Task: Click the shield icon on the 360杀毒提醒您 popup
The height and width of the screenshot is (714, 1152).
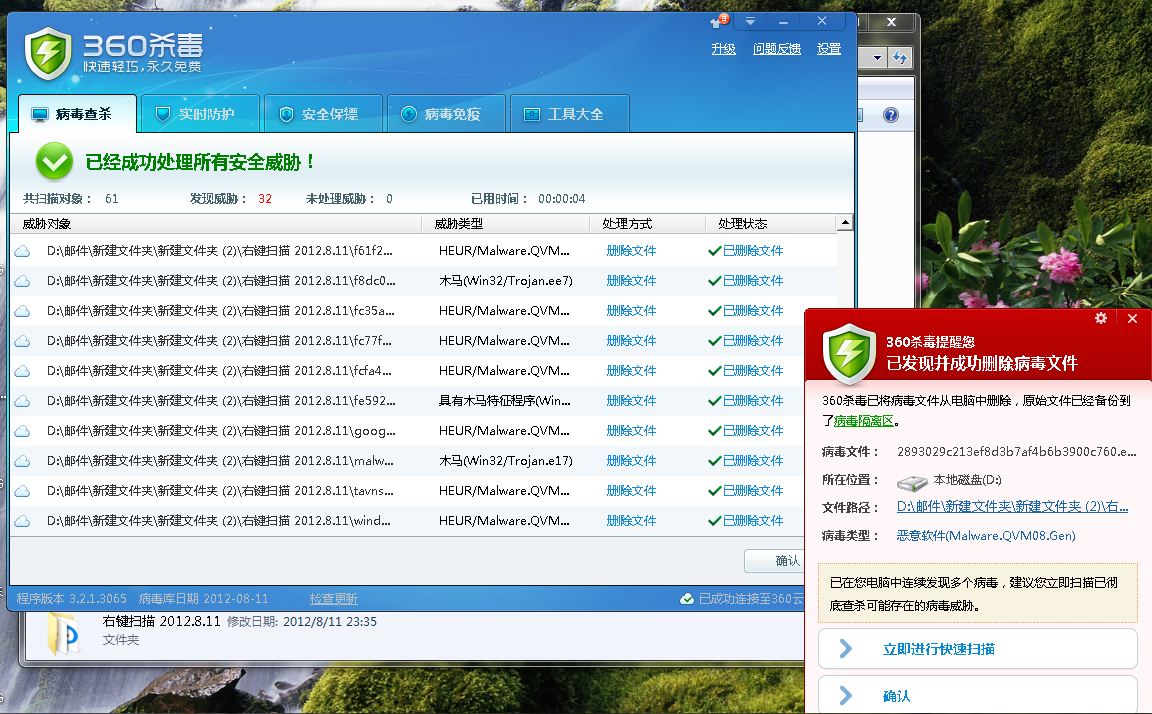Action: coord(849,355)
